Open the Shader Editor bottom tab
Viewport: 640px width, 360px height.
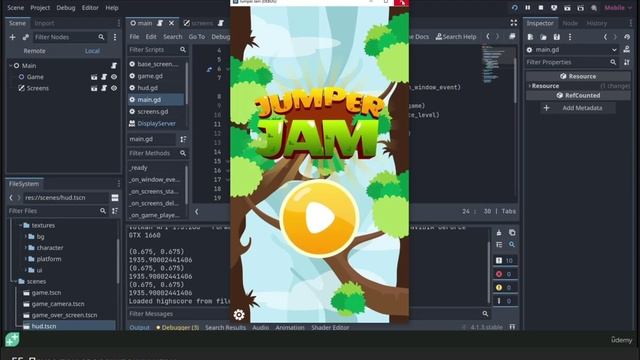[x=330, y=327]
